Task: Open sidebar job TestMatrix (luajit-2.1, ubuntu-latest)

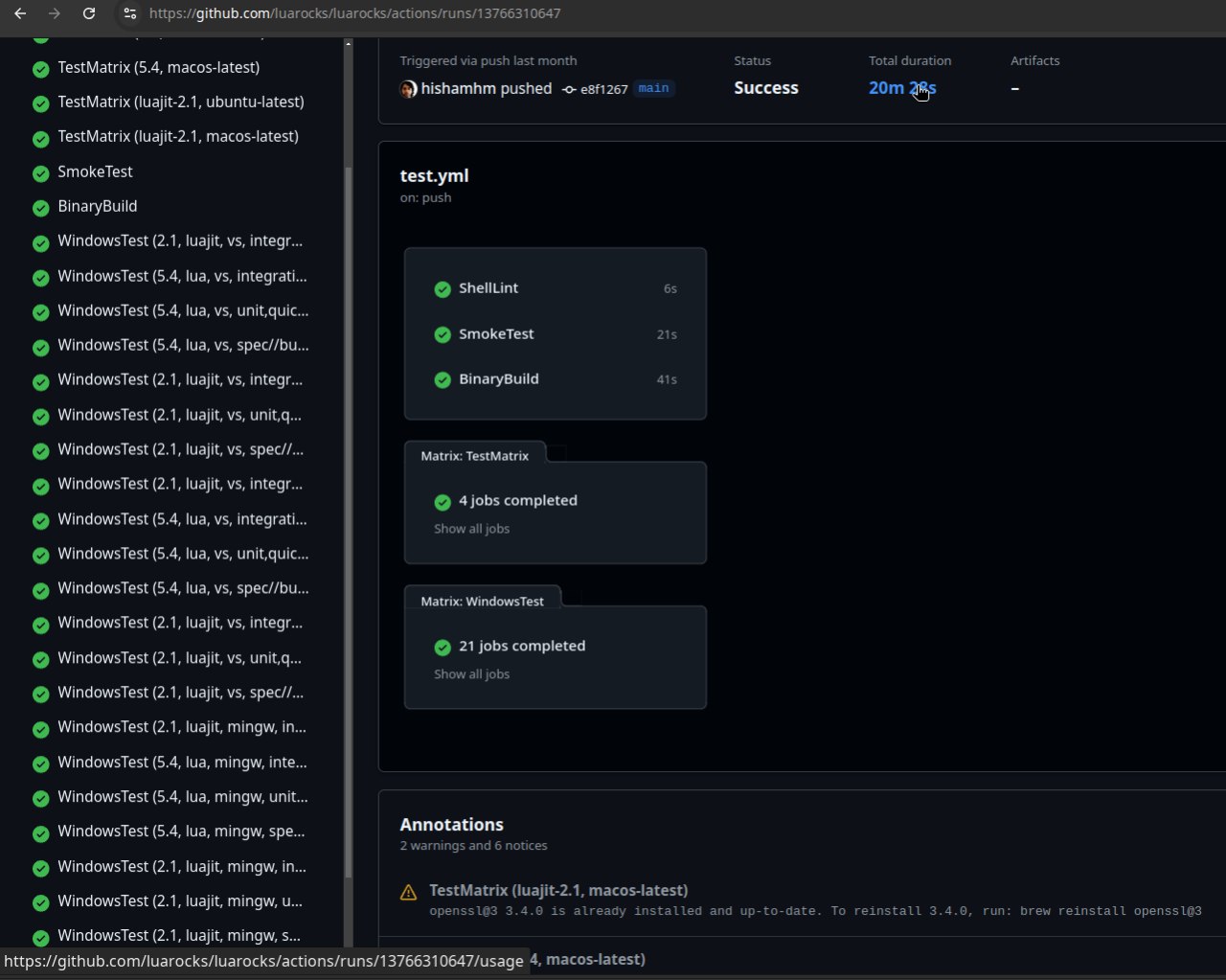Action: click(x=181, y=102)
